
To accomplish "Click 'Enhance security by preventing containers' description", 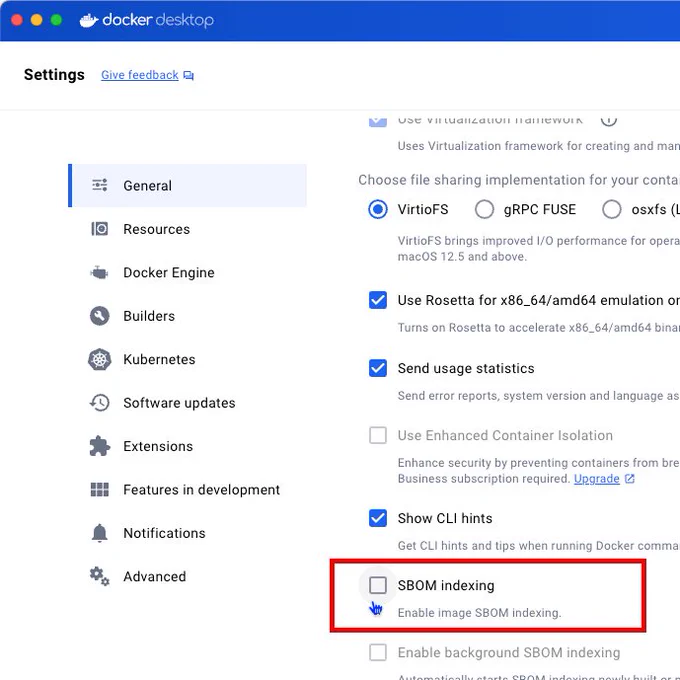I will [539, 463].
